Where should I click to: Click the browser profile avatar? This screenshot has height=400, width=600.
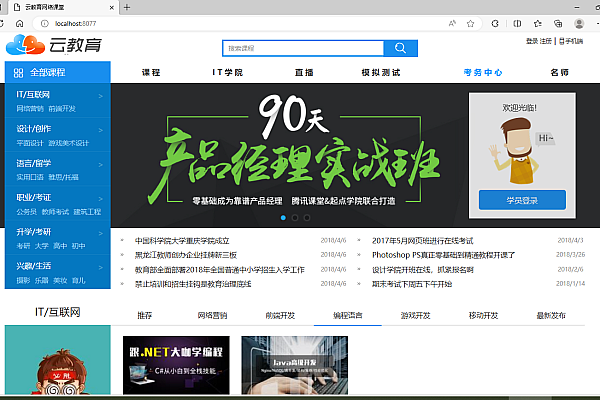tap(579, 23)
